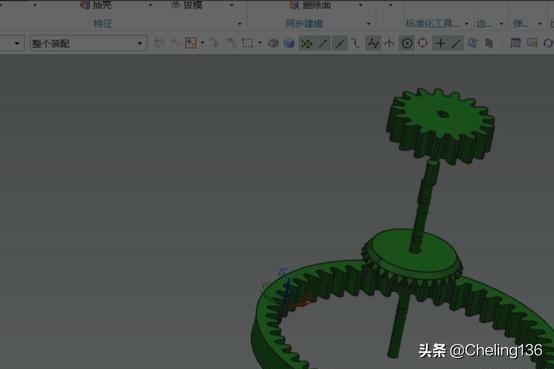Viewport: 554px width, 369px height.
Task: Click the greyed arrow icon after the red selection icon
Action: (x=214, y=43)
